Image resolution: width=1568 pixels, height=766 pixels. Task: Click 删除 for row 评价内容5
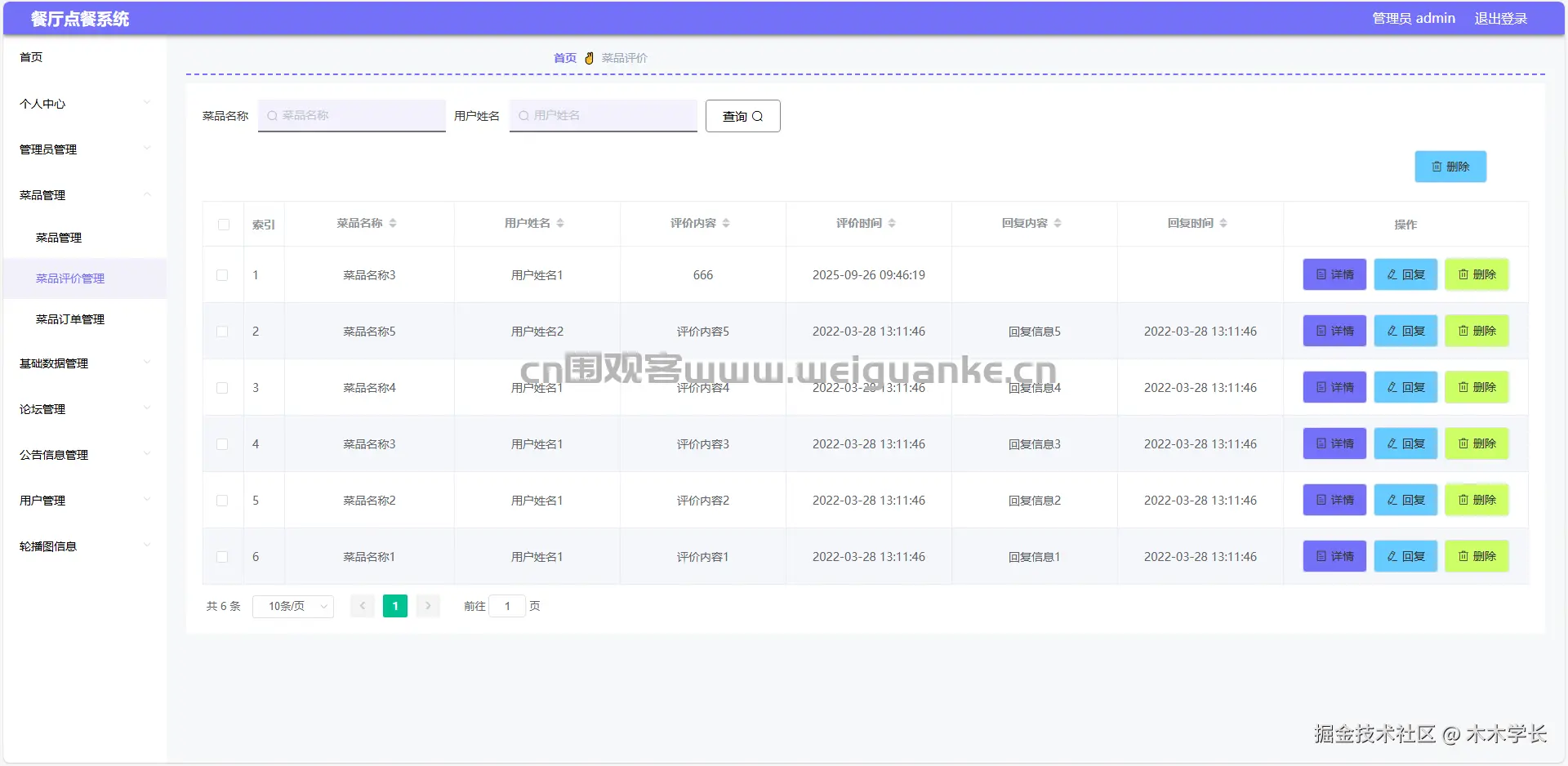(x=1477, y=331)
